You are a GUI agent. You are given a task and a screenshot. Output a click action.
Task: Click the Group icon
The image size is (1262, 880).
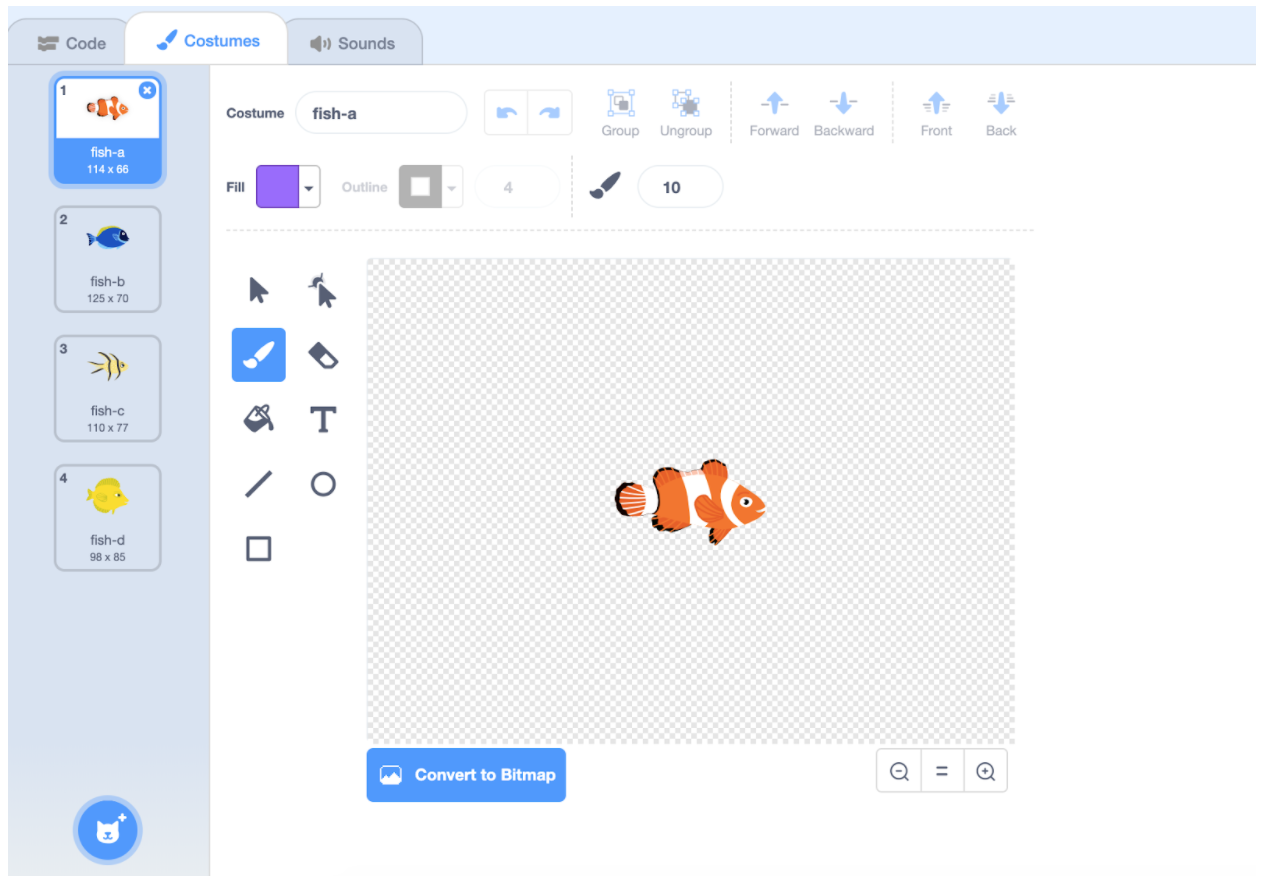pyautogui.click(x=620, y=103)
